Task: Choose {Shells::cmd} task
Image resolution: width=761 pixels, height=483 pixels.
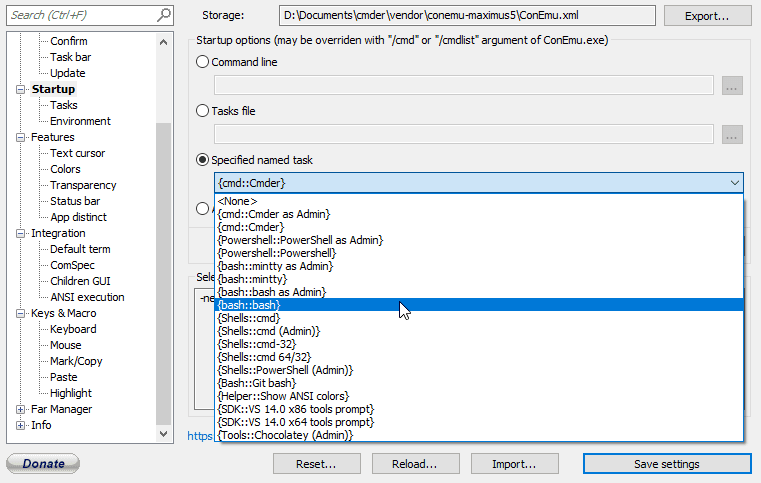Action: tap(479, 318)
